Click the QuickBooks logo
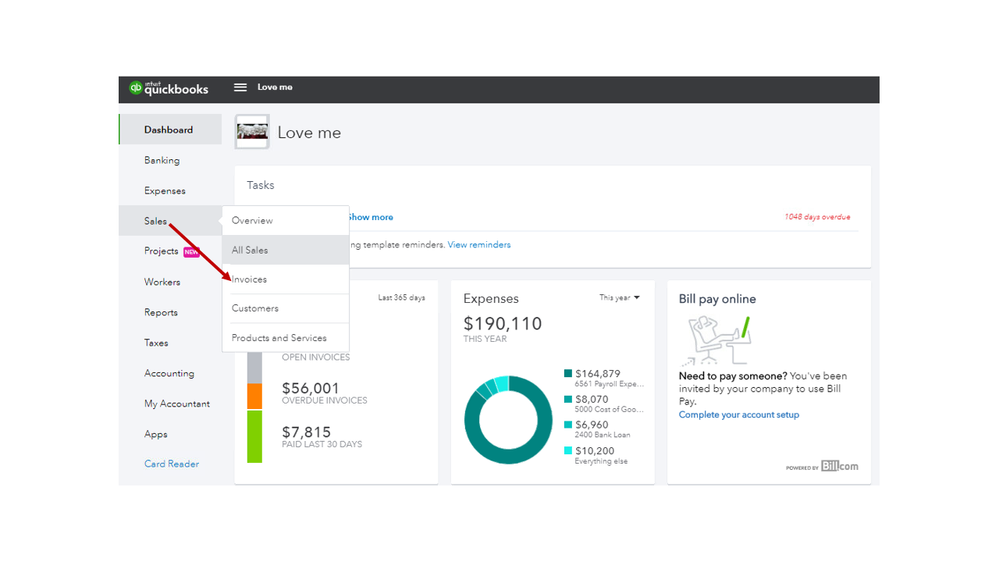Image resolution: width=999 pixels, height=562 pixels. pyautogui.click(x=169, y=88)
